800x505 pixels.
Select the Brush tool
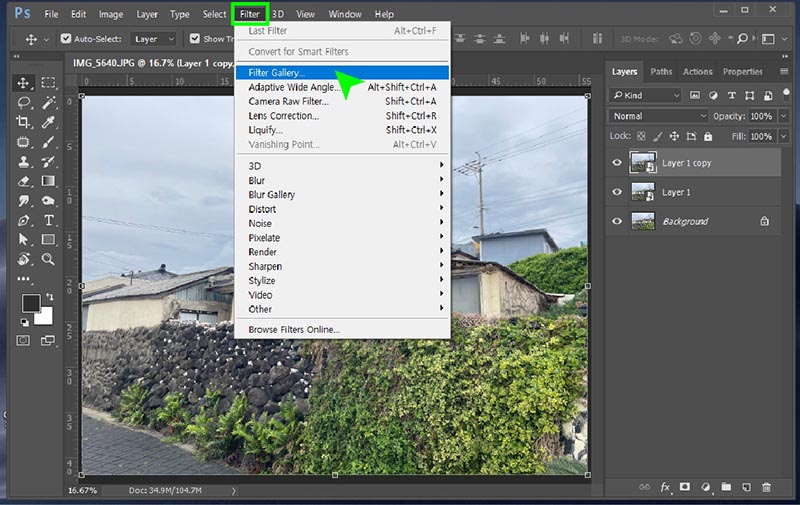(48, 142)
